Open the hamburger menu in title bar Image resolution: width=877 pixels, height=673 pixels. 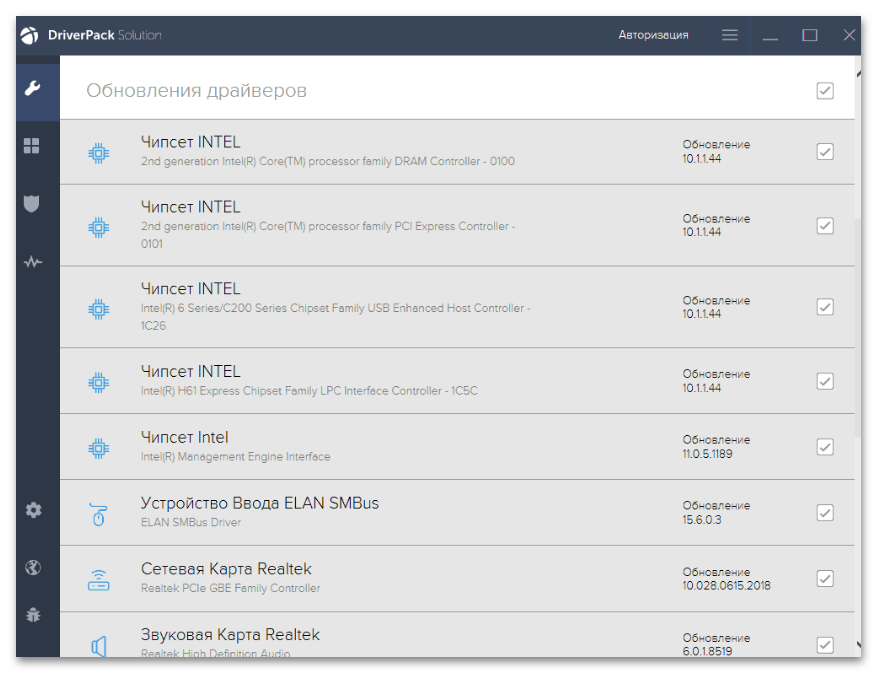click(x=729, y=35)
